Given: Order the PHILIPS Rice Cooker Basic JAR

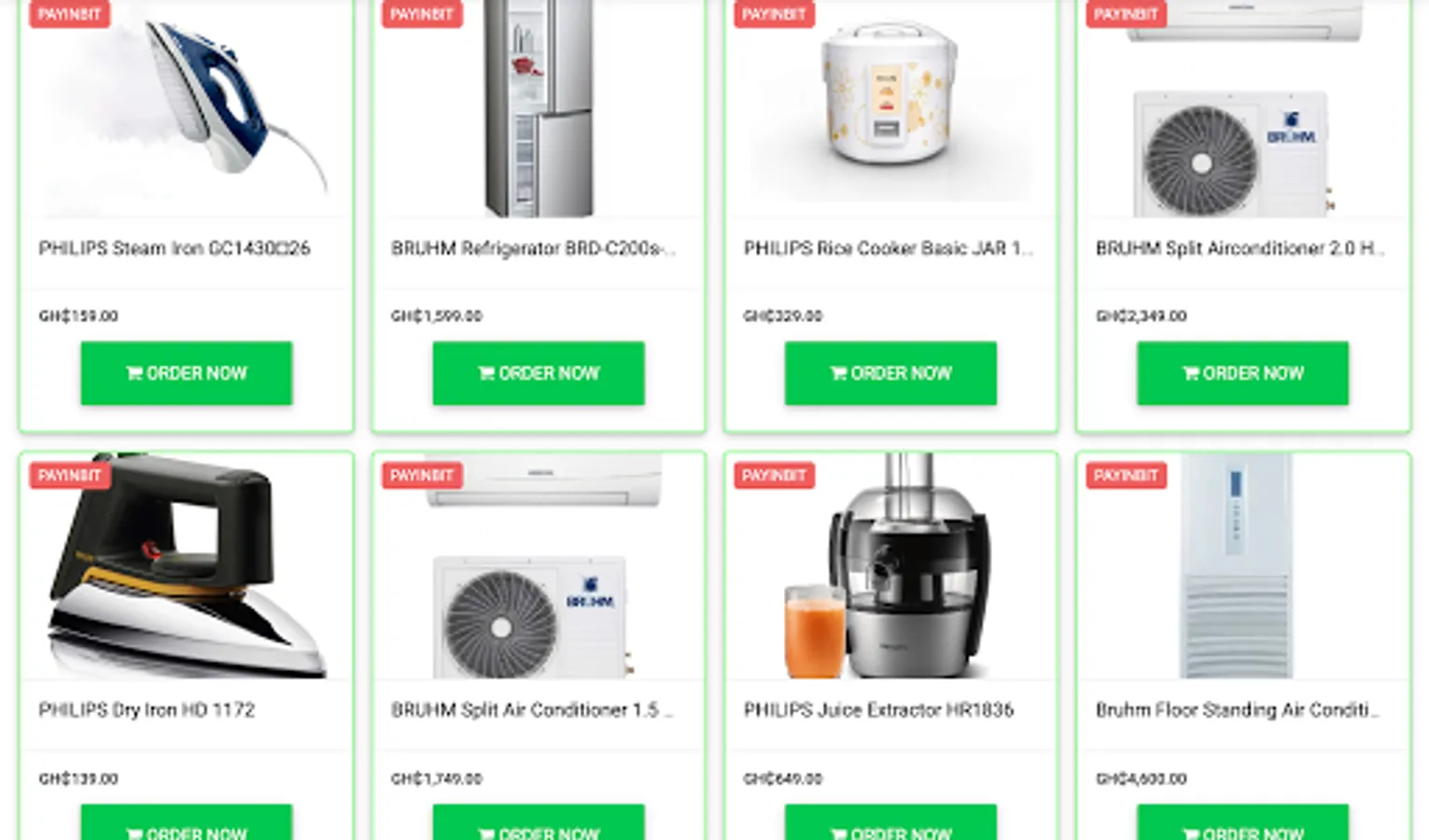Looking at the screenshot, I should (x=890, y=373).
